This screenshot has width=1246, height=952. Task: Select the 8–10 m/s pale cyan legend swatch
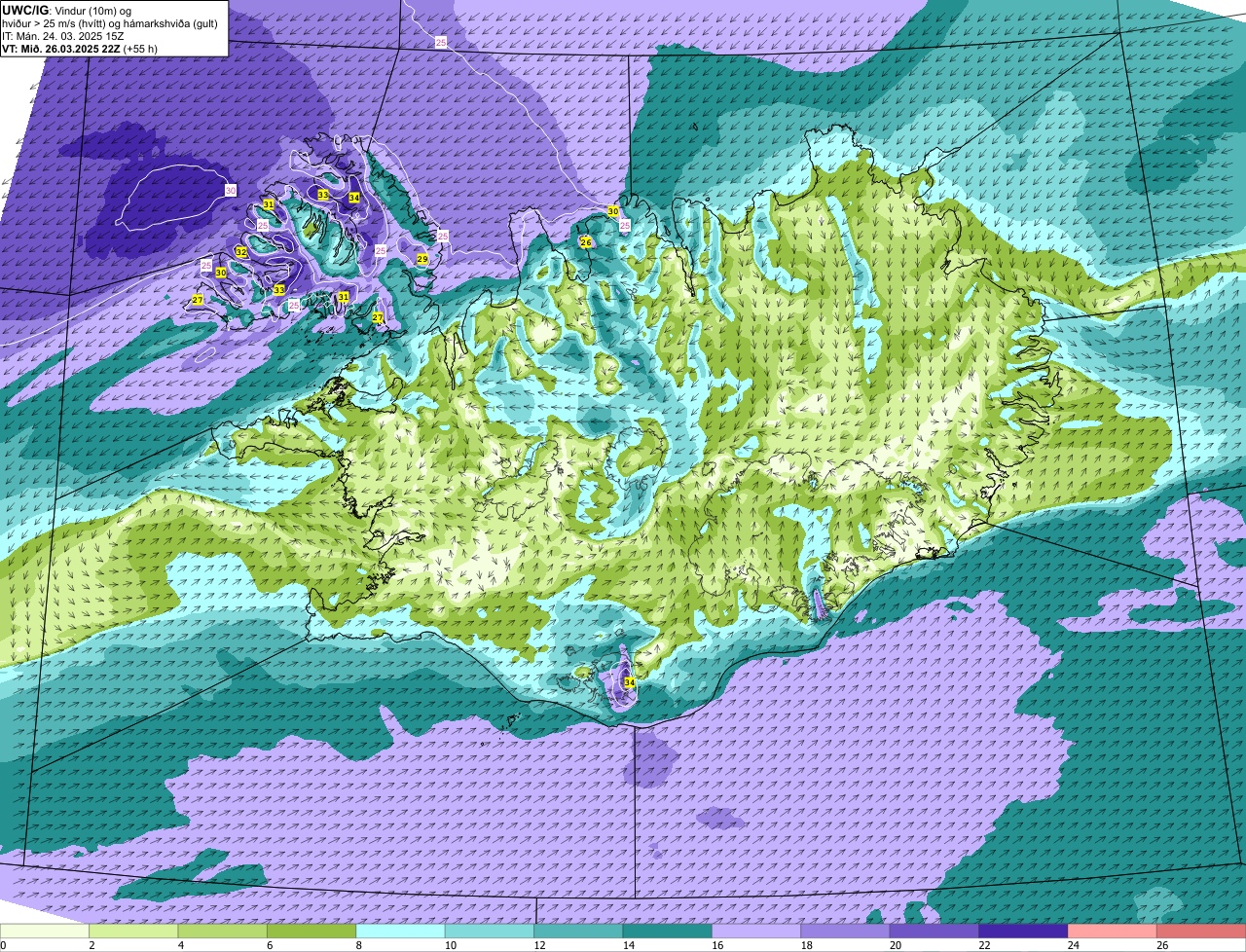[x=400, y=931]
